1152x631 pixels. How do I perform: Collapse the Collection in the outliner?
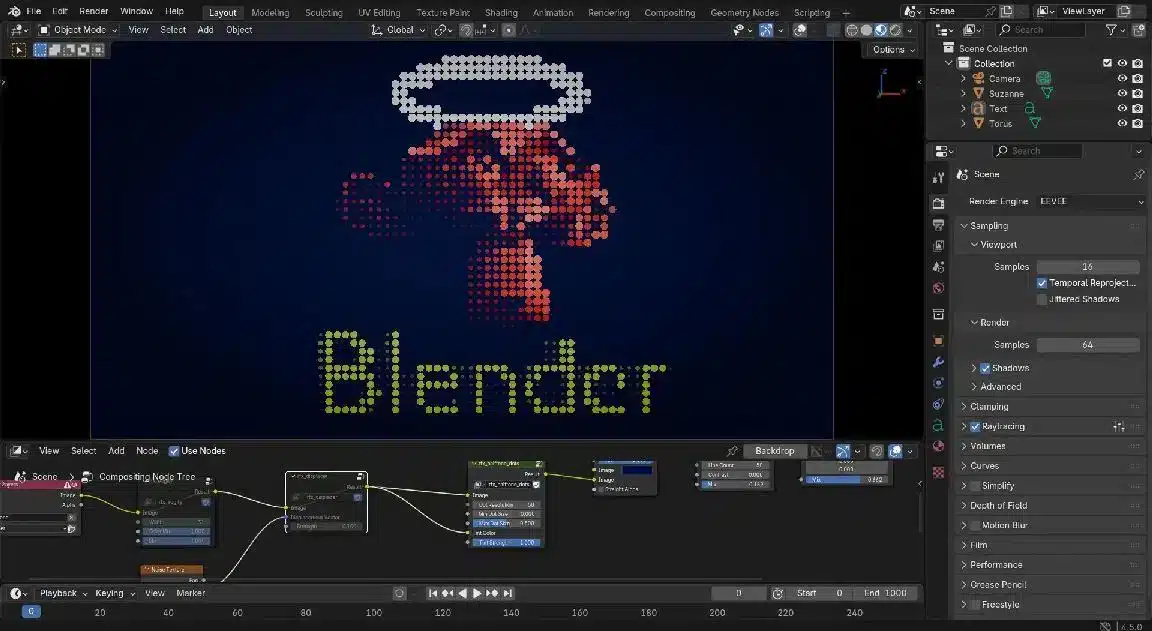(x=948, y=62)
